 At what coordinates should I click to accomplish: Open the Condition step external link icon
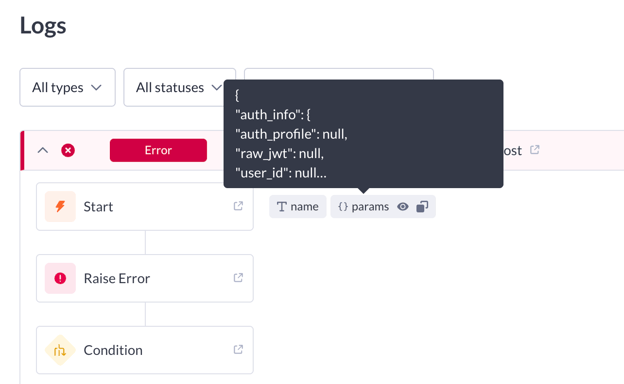point(238,349)
